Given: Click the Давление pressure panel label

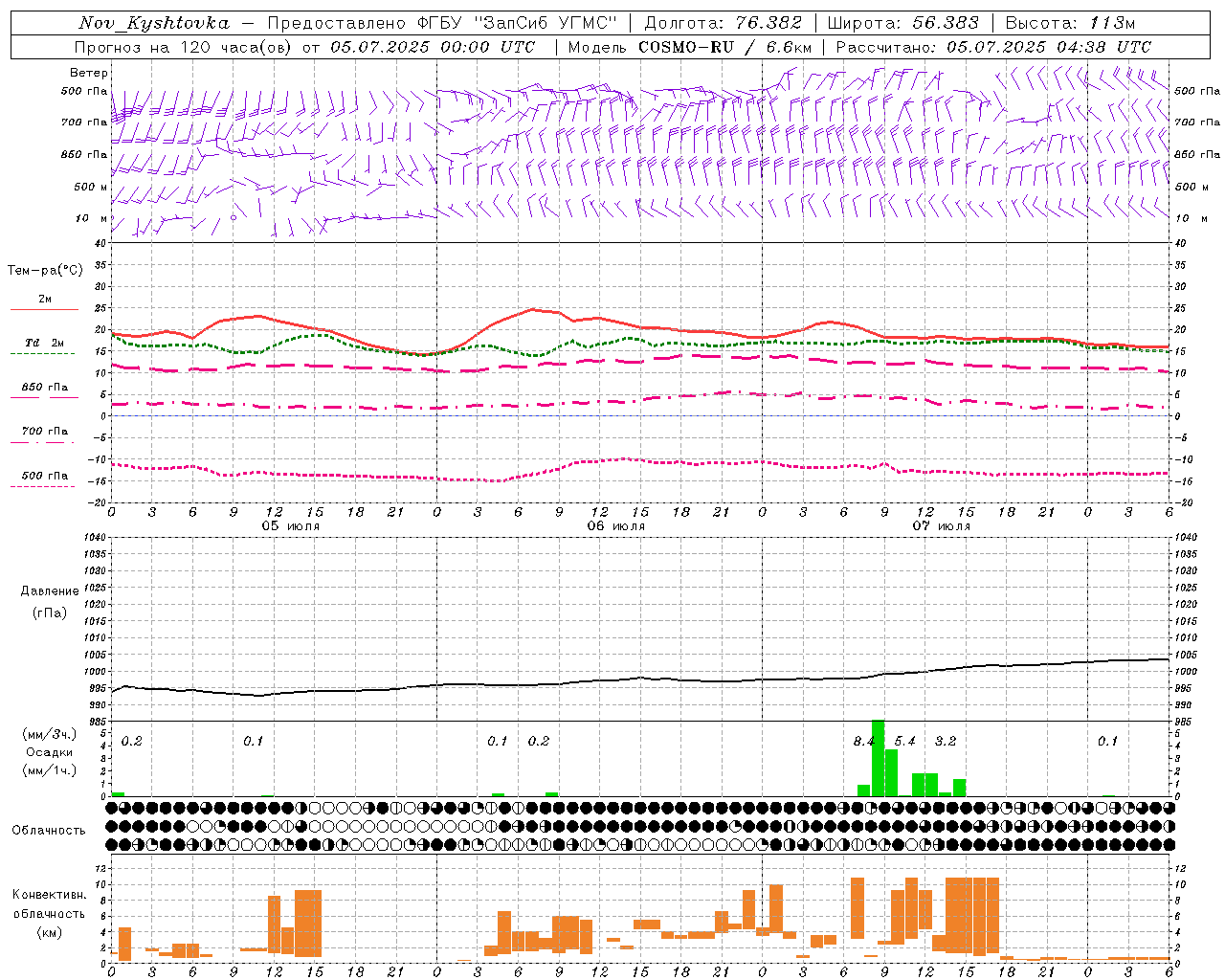Looking at the screenshot, I should pyautogui.click(x=50, y=591).
